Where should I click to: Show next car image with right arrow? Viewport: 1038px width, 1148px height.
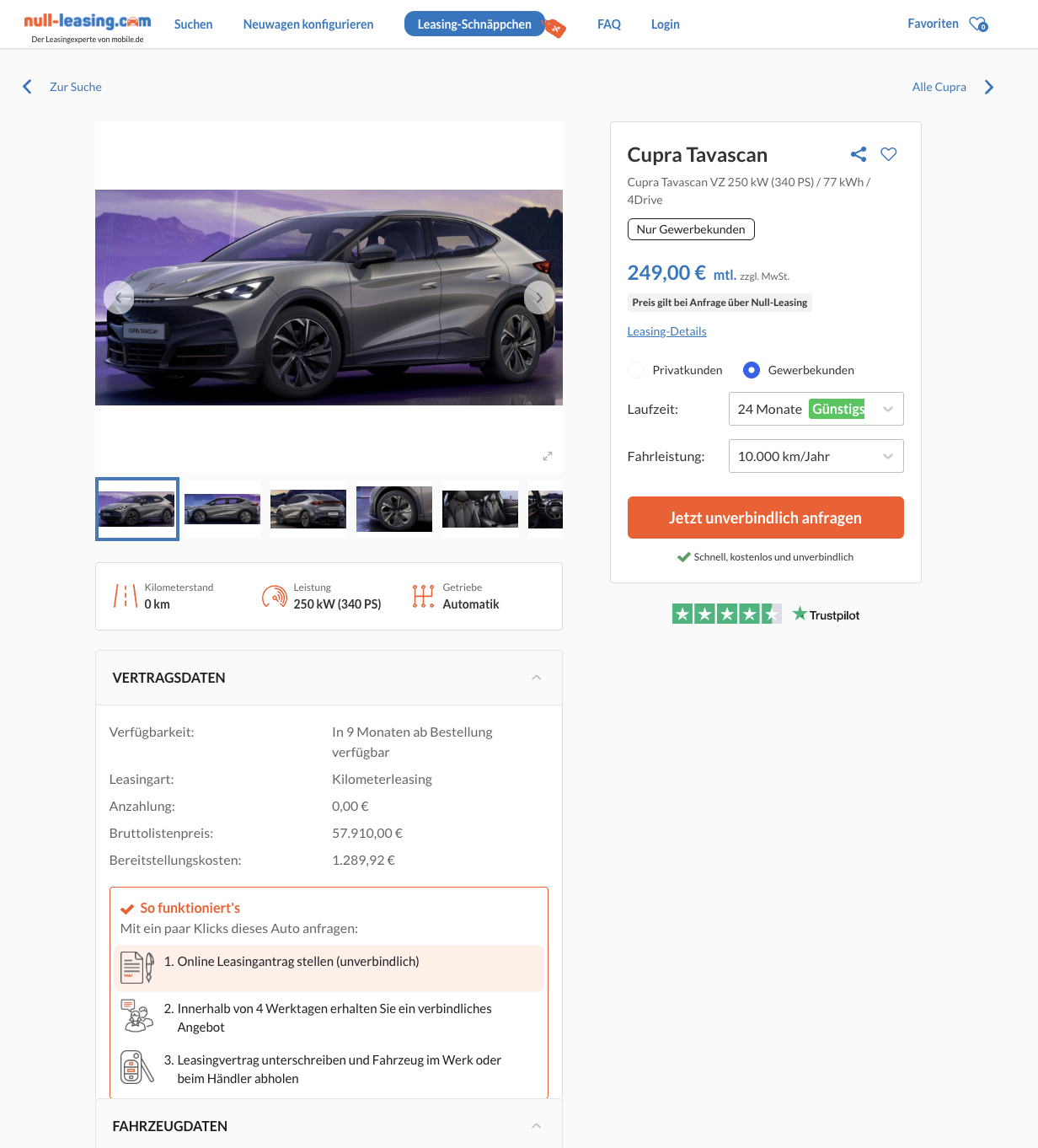tap(539, 298)
